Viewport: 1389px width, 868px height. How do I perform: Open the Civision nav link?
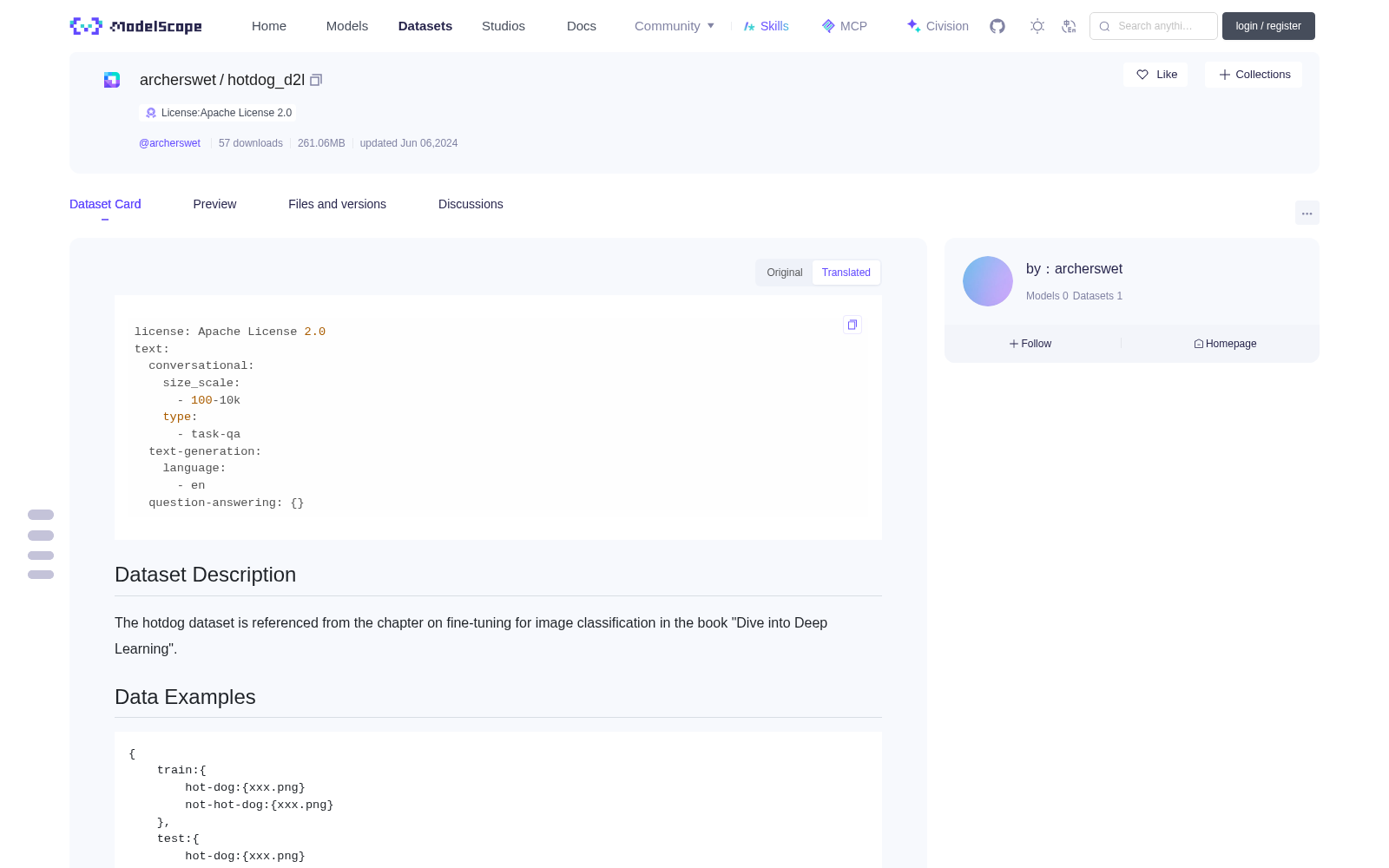[938, 26]
